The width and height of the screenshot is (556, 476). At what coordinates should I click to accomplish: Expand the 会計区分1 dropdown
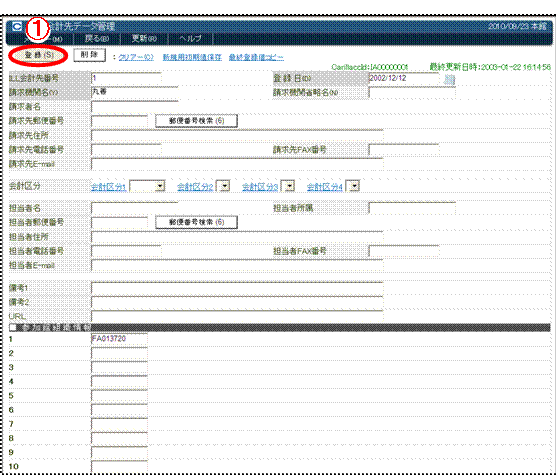(x=160, y=186)
